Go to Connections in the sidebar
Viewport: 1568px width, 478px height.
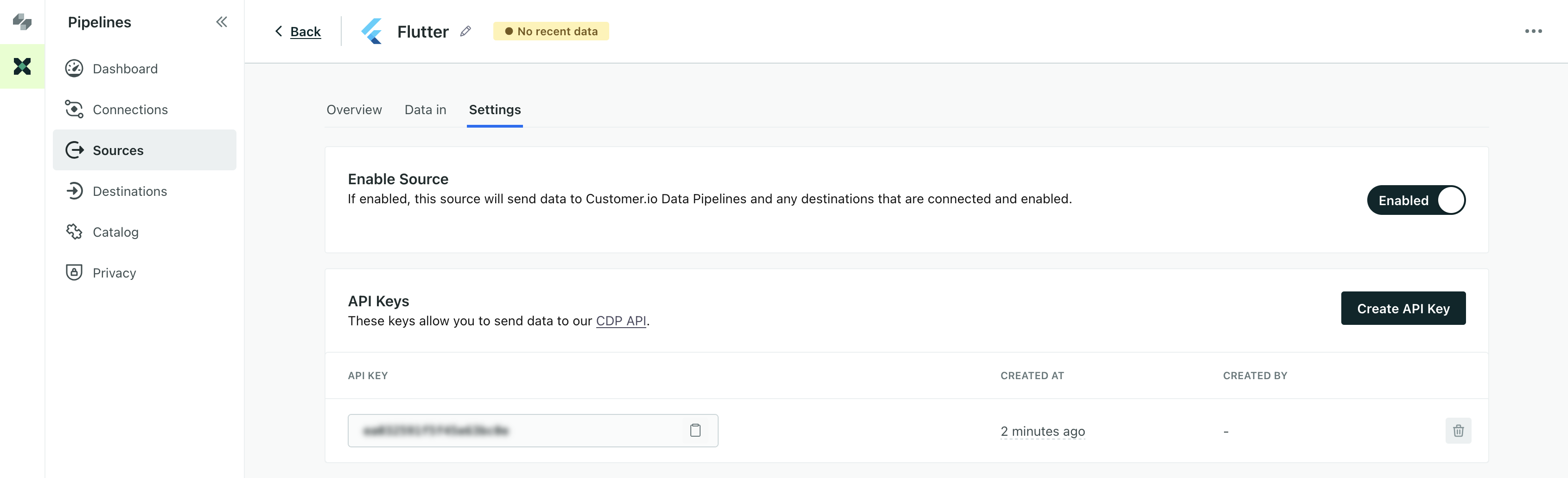pos(144,110)
